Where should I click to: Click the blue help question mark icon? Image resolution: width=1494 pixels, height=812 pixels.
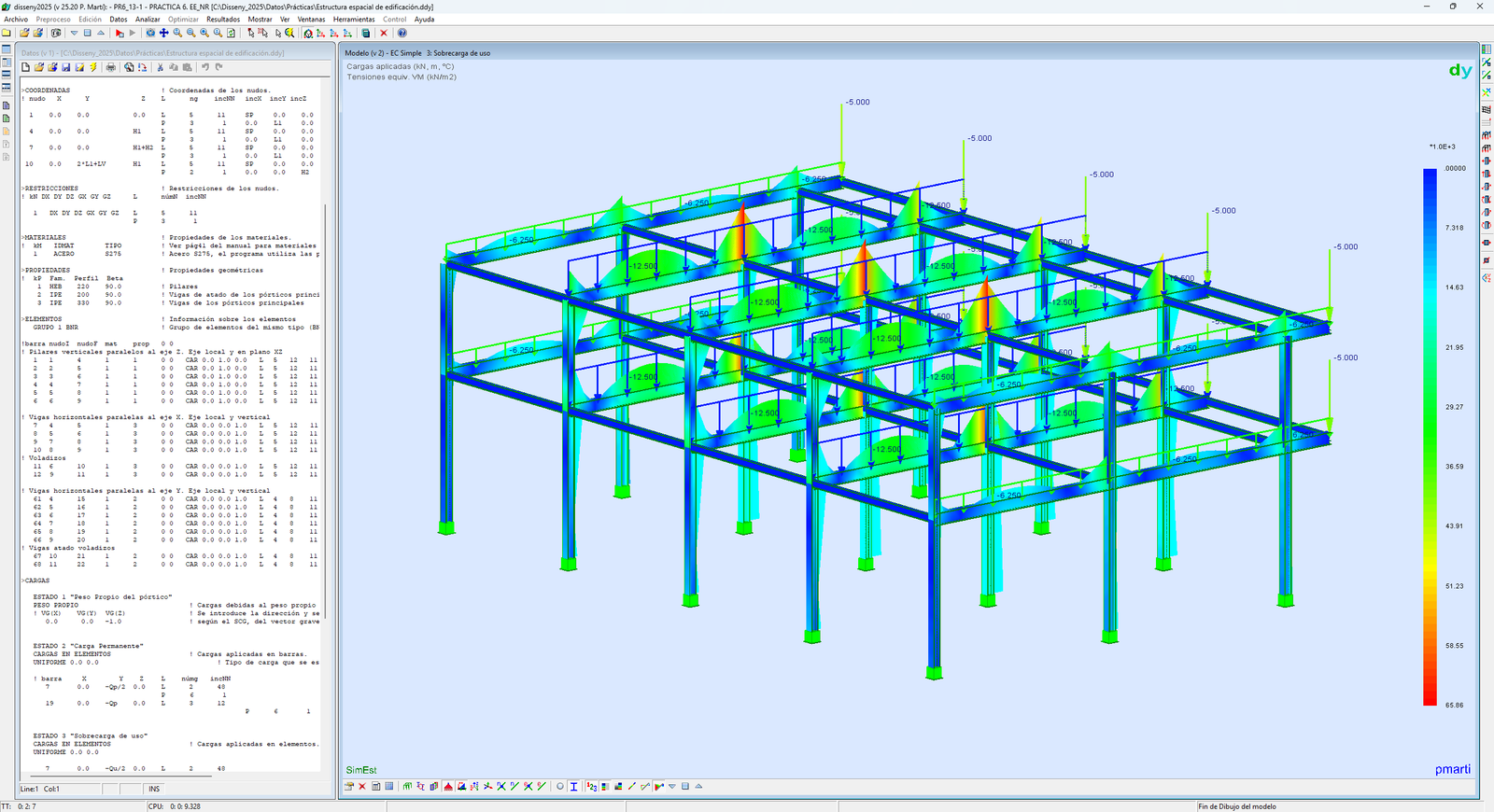pos(402,33)
